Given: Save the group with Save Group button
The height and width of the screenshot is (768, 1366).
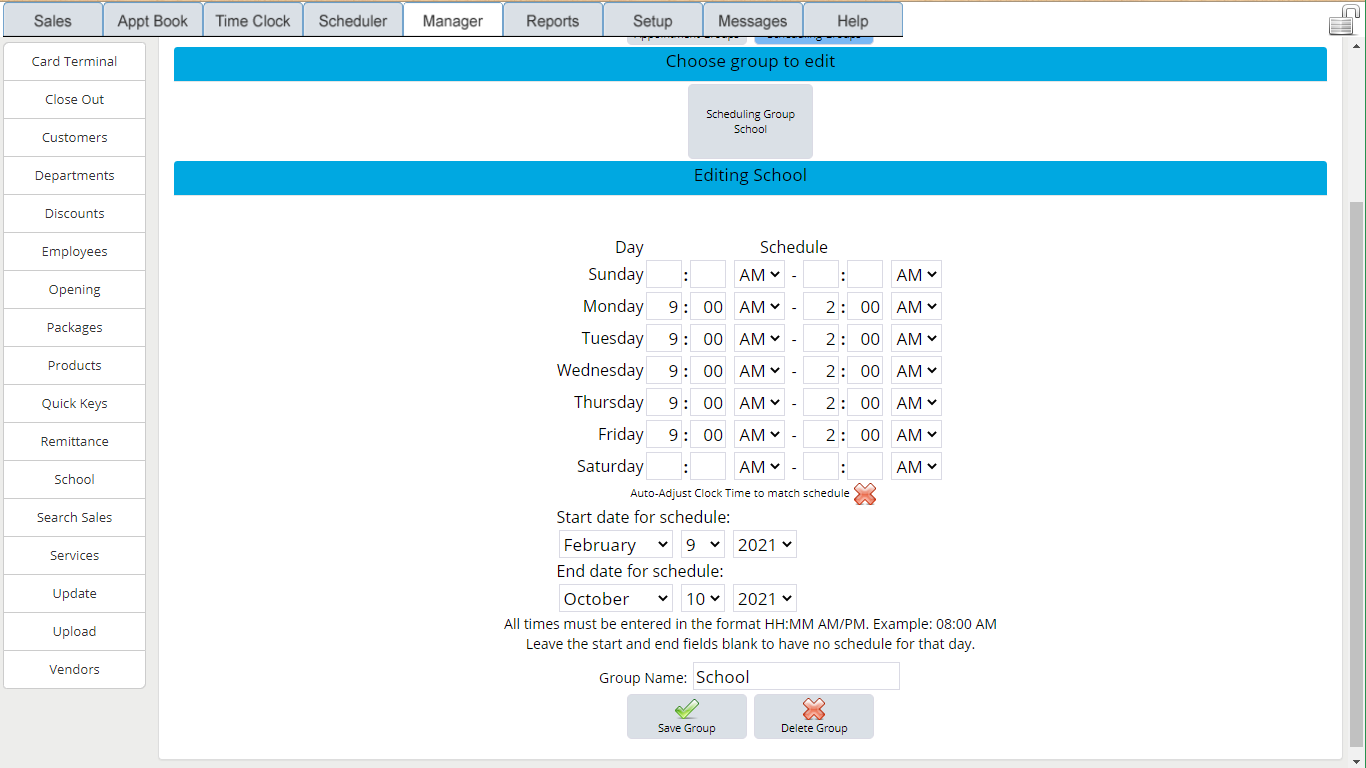Looking at the screenshot, I should point(687,717).
